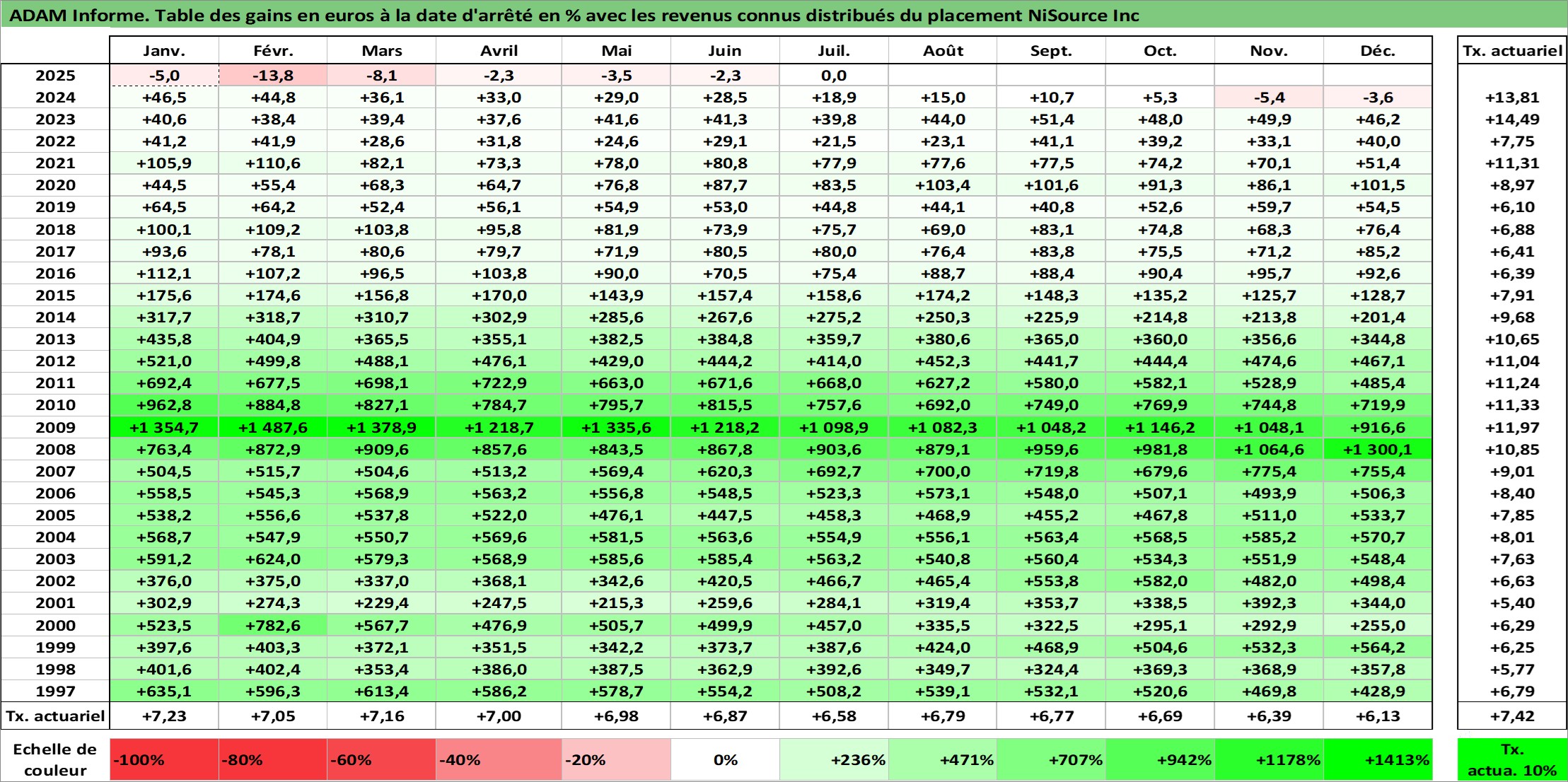Select the 'Déc.' column header
This screenshot has width=1568, height=782.
1378,50
